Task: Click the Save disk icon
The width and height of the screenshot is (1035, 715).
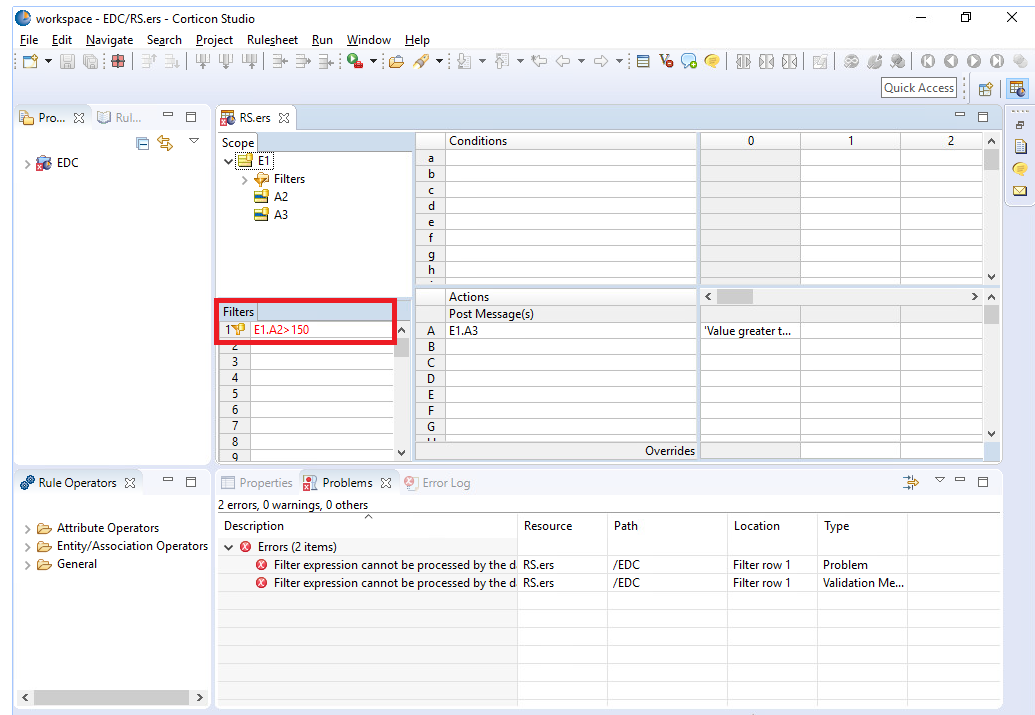Action: click(x=67, y=61)
